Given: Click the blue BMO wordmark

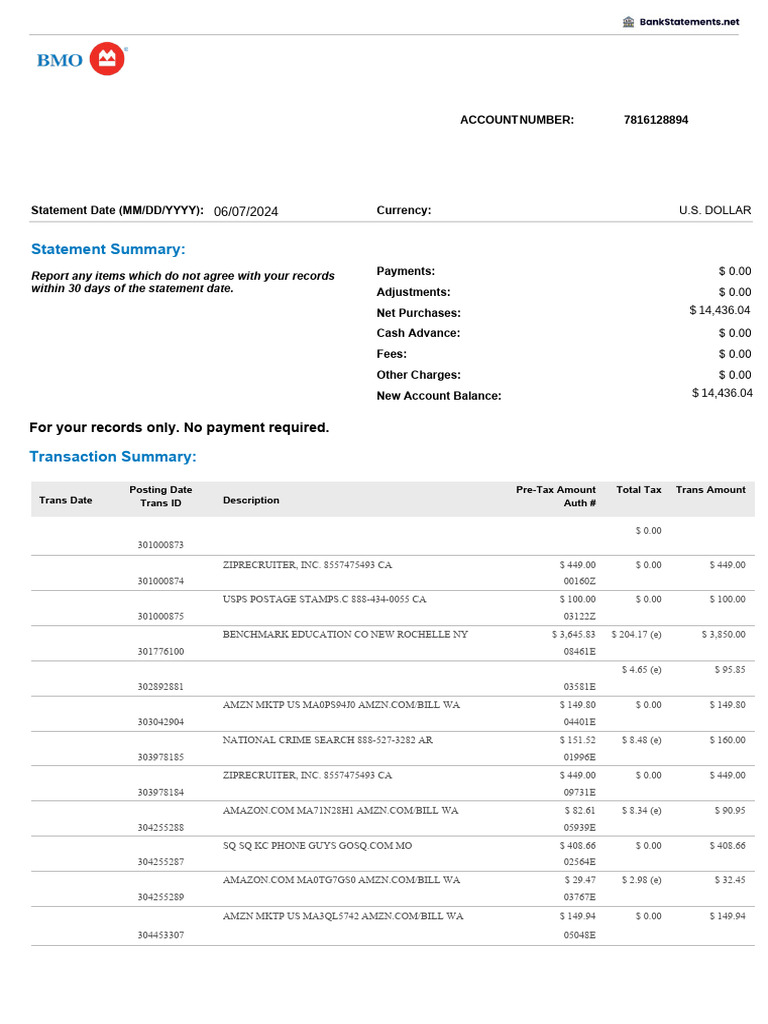Looking at the screenshot, I should [60, 60].
